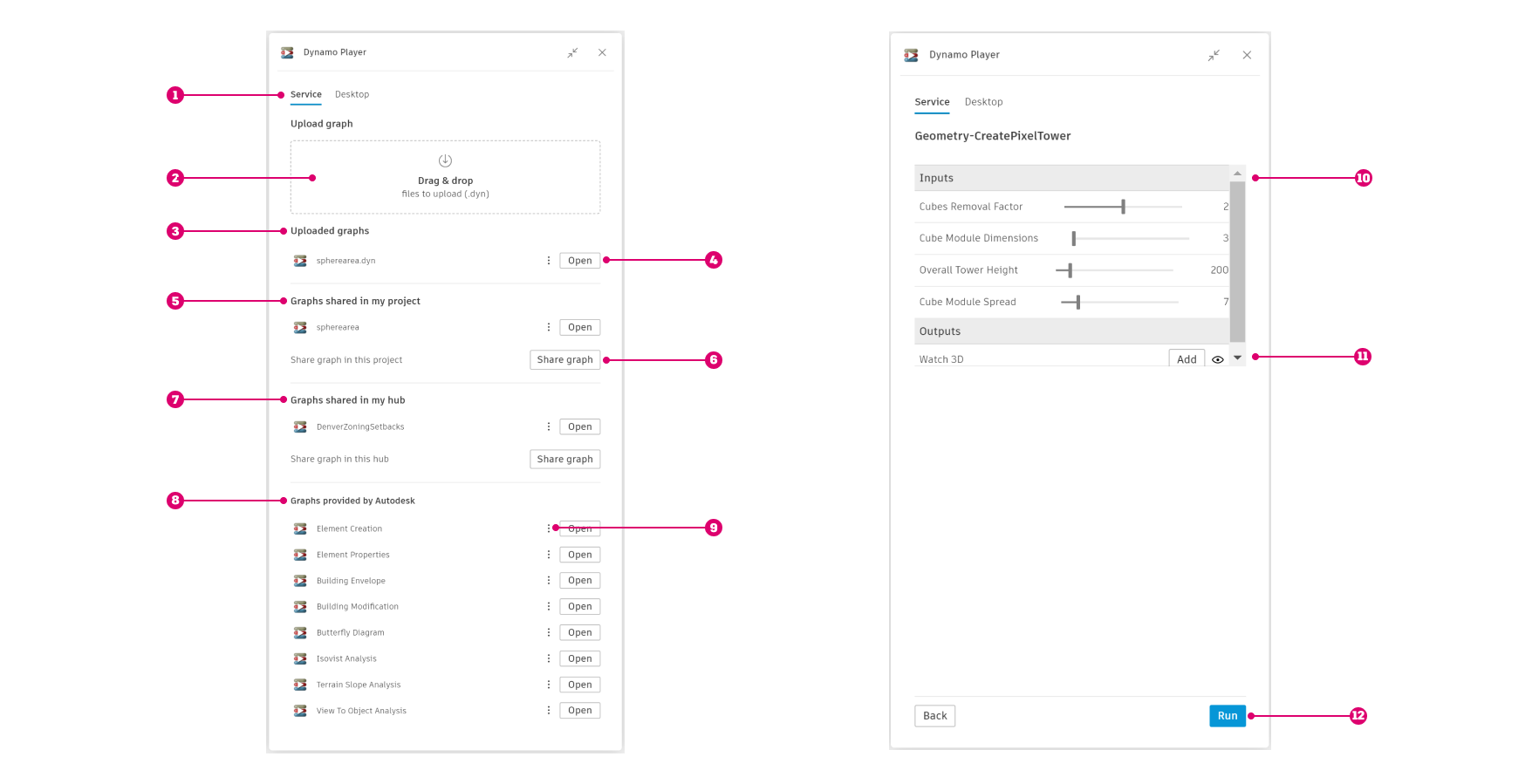The image size is (1539, 784).
Task: Click the Watch 3D output label
Action: tap(941, 359)
